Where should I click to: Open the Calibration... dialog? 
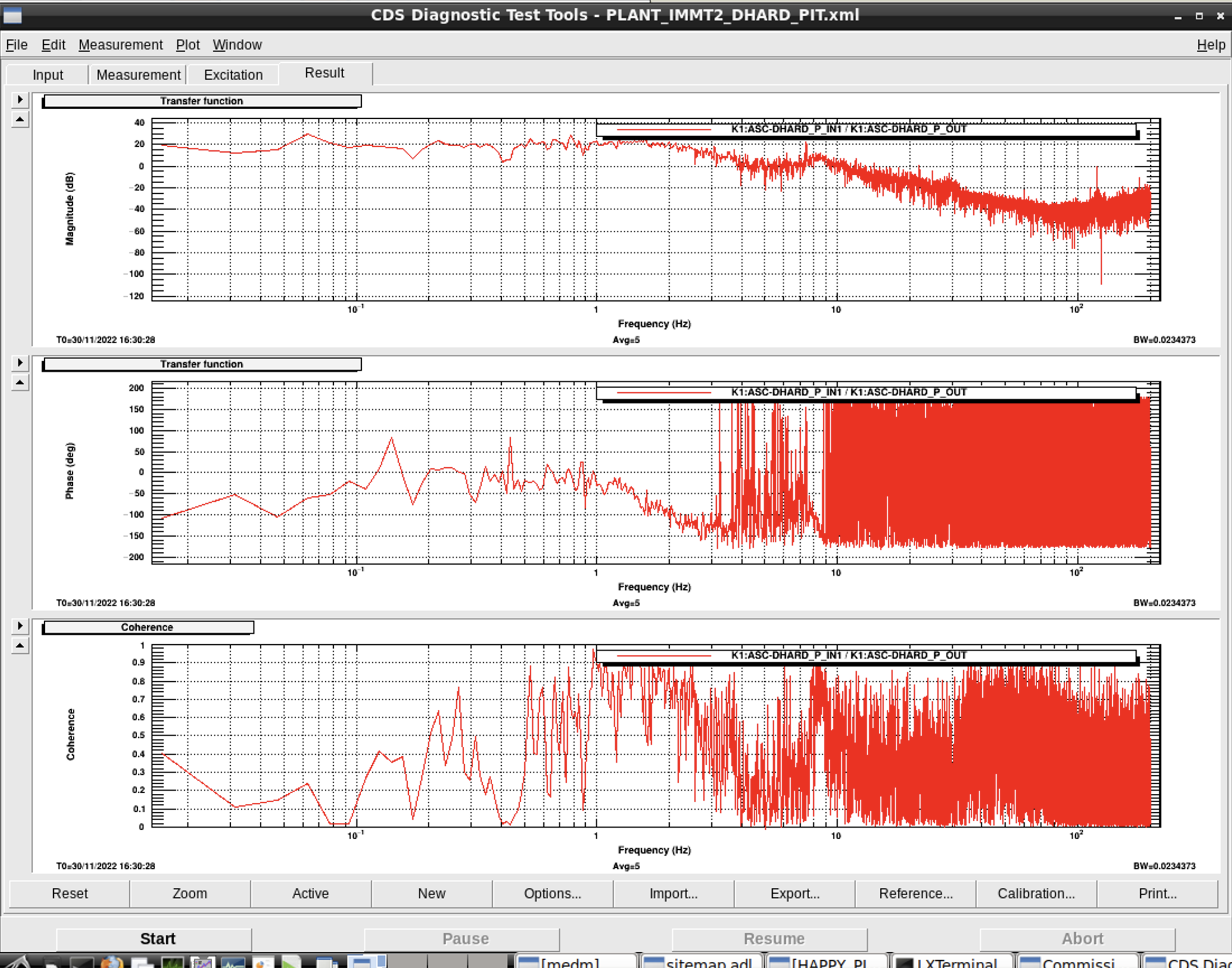[1036, 893]
